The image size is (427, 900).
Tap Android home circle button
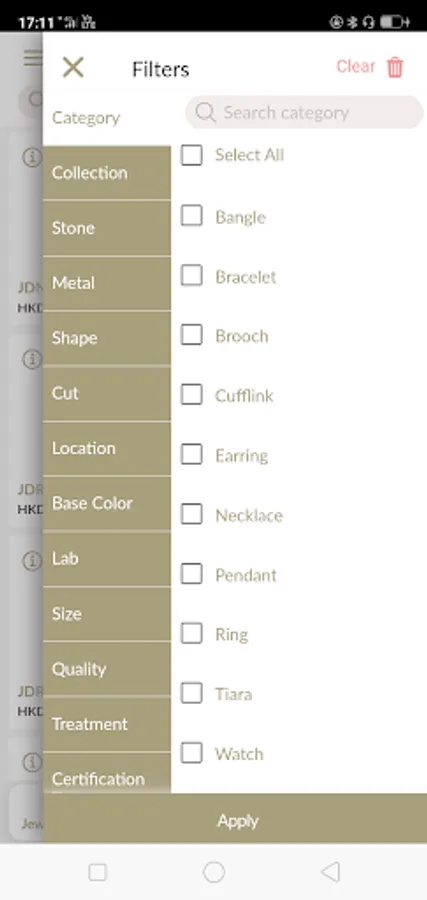pos(214,872)
